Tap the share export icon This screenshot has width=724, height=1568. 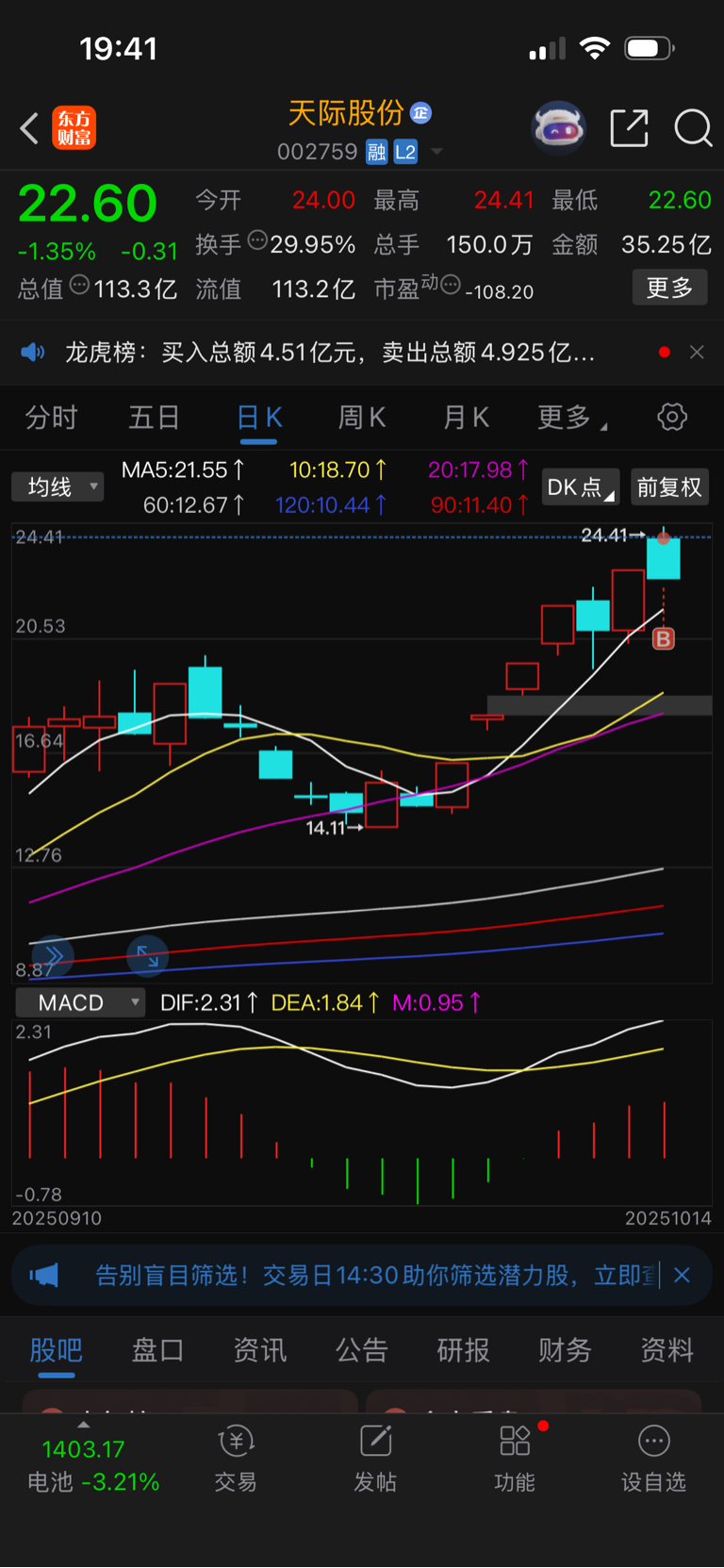[630, 128]
